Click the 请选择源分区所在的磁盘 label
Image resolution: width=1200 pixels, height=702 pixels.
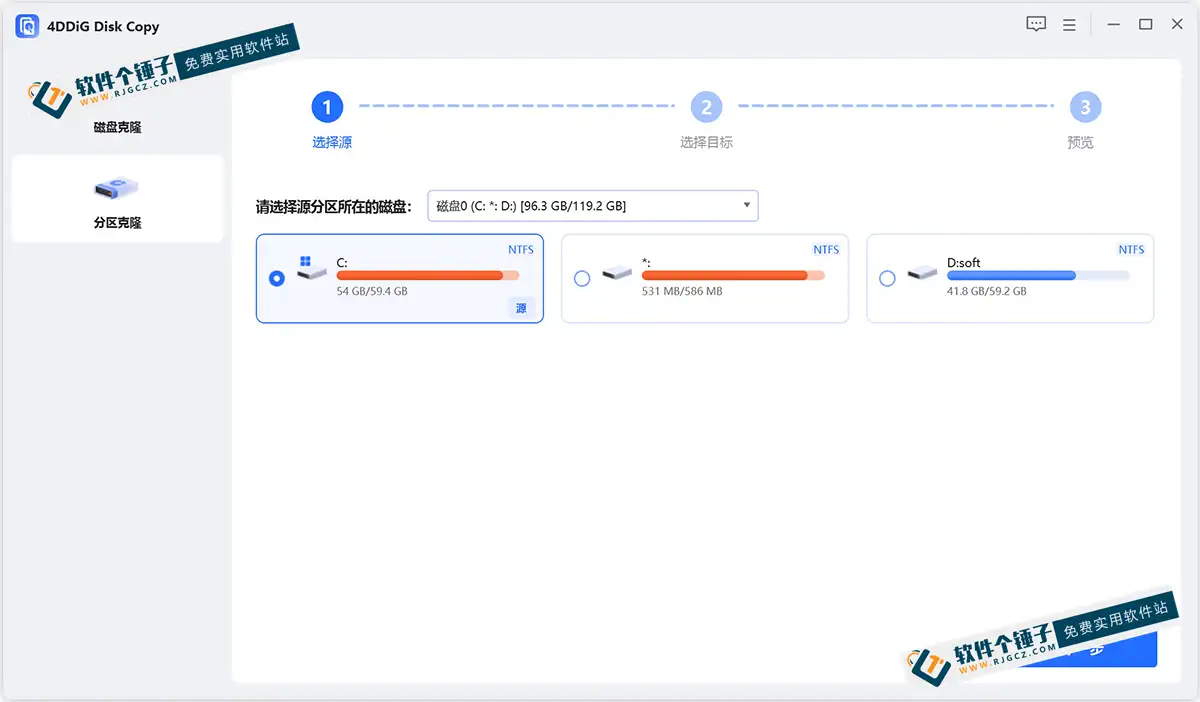click(333, 207)
